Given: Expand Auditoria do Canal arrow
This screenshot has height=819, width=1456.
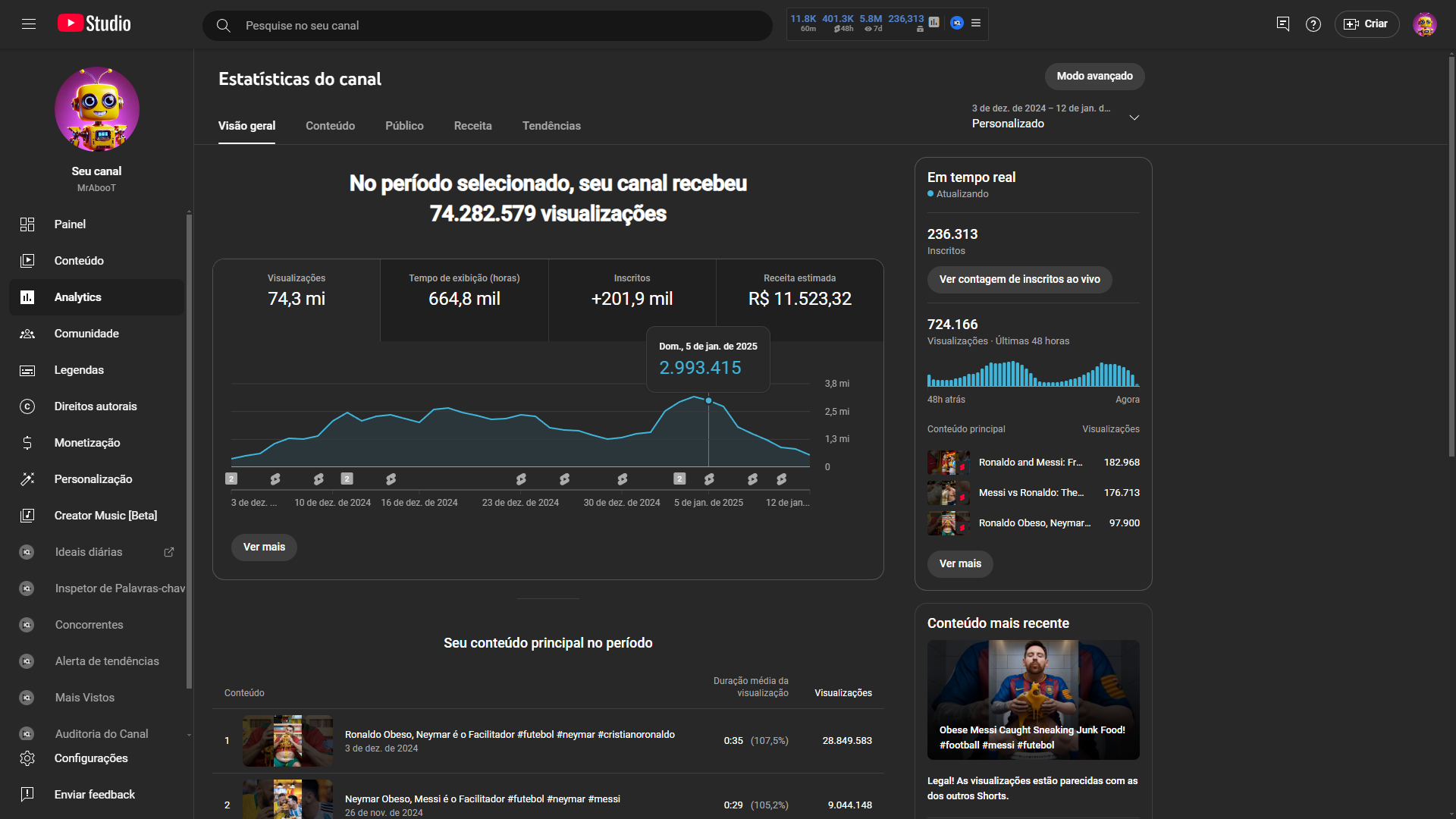Looking at the screenshot, I should pos(189,735).
